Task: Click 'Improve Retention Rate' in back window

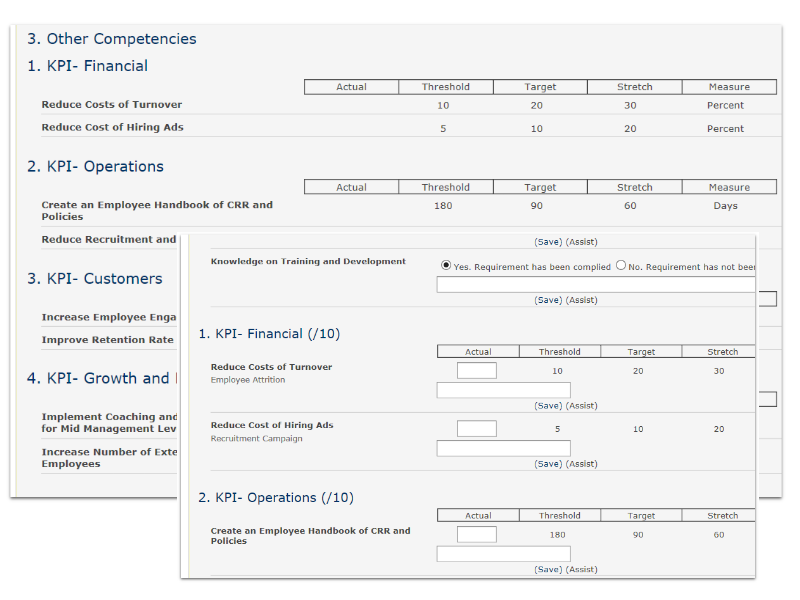Action: tap(108, 340)
